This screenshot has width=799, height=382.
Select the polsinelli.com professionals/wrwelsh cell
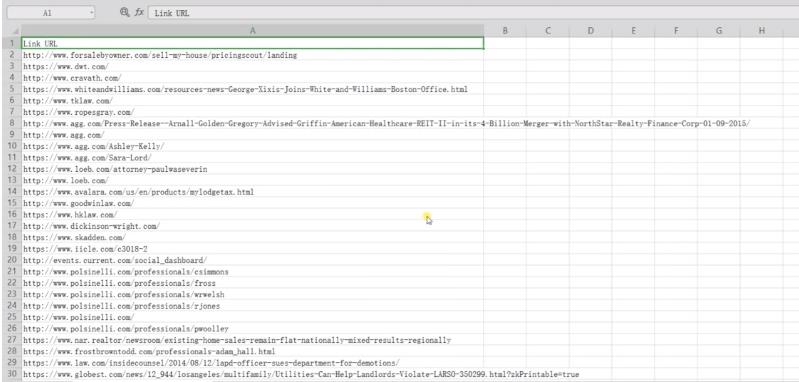252,294
